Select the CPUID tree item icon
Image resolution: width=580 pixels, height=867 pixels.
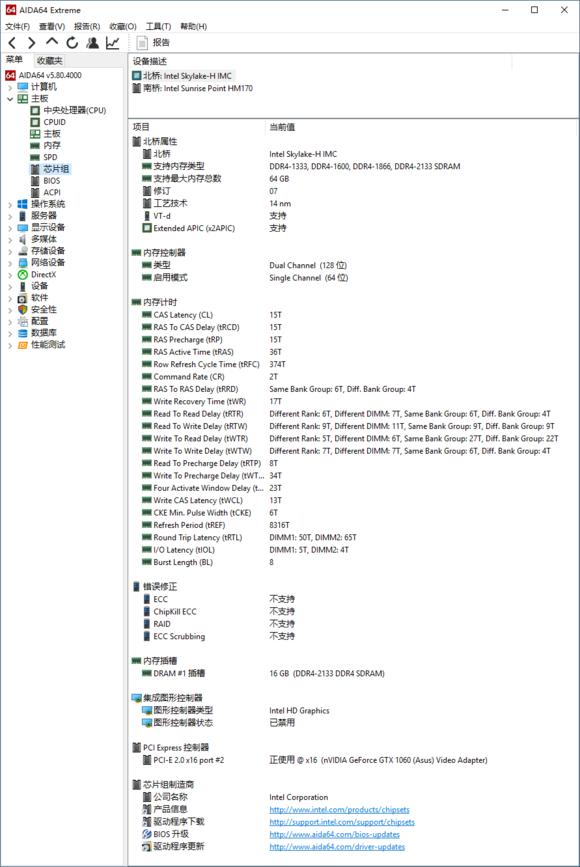tap(35, 122)
